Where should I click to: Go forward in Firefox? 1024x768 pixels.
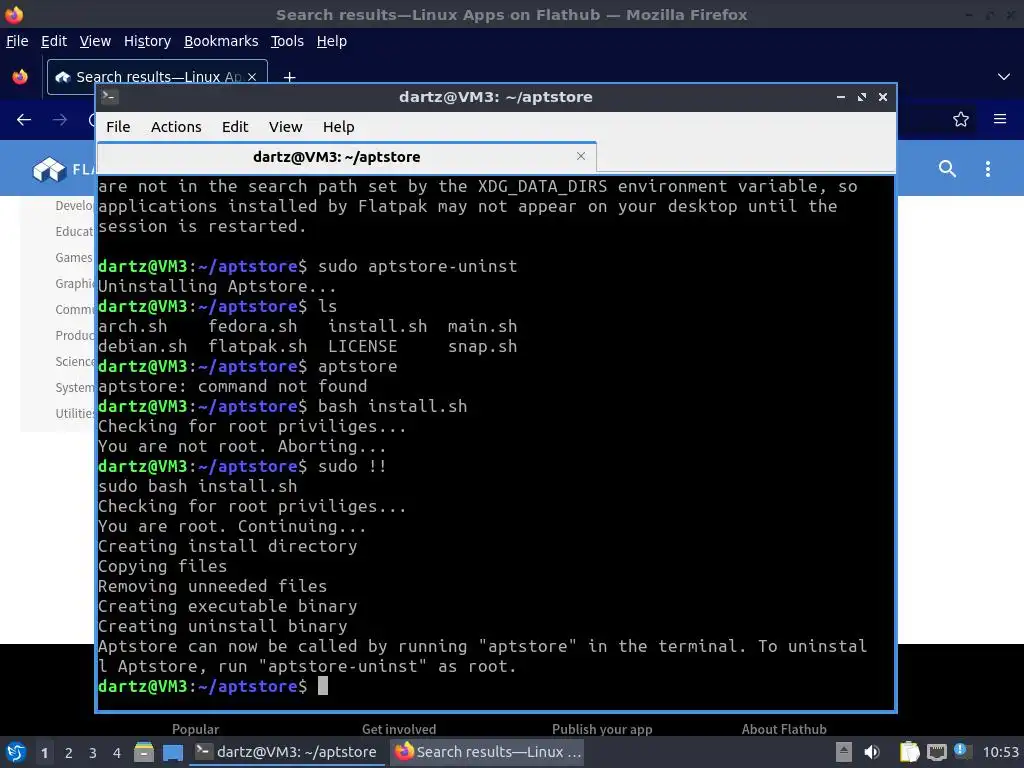tap(60, 120)
